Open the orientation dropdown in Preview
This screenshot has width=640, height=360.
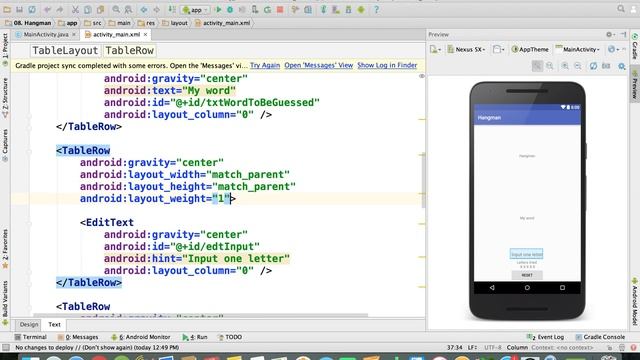pos(498,49)
